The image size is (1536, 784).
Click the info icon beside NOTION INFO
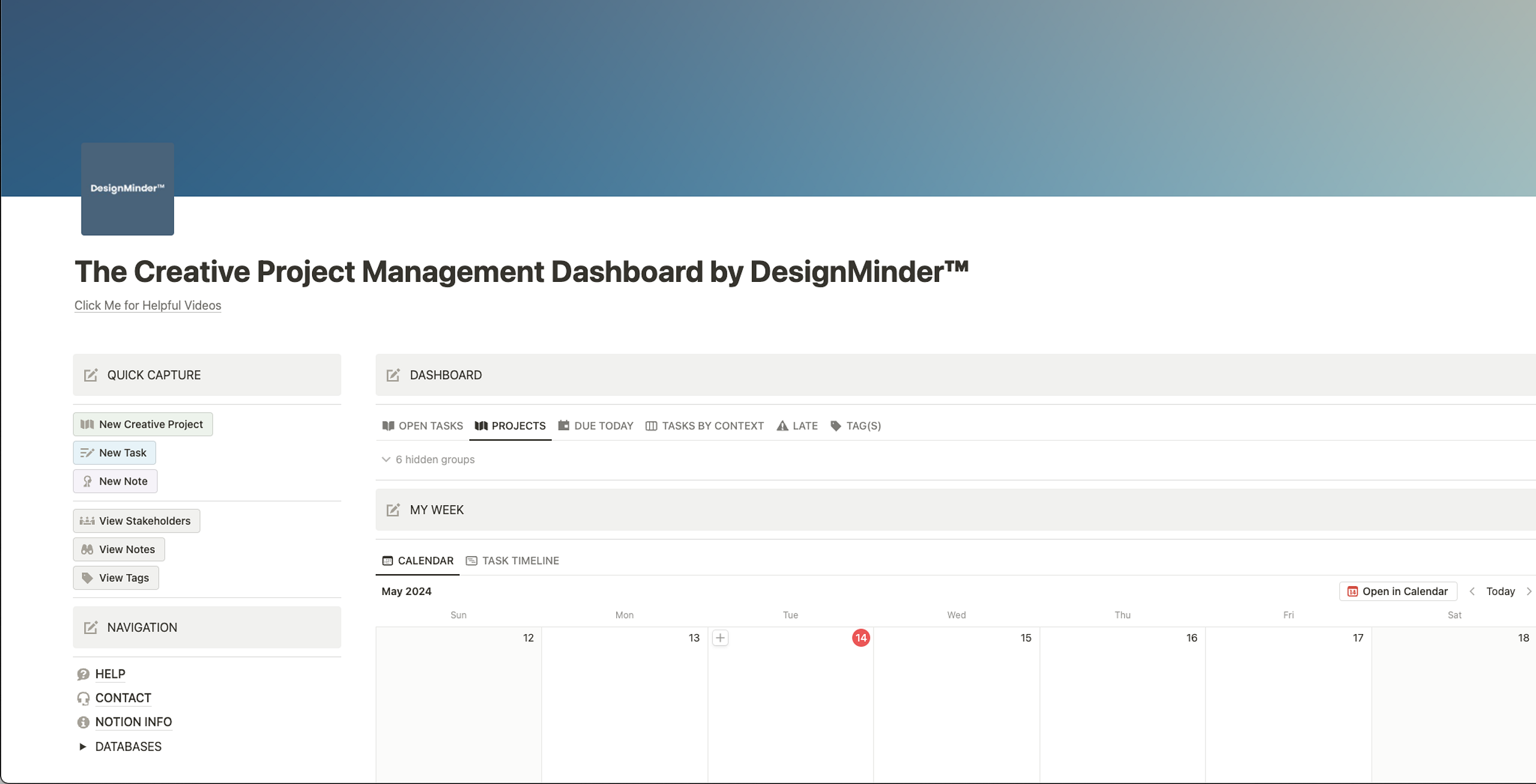(83, 722)
